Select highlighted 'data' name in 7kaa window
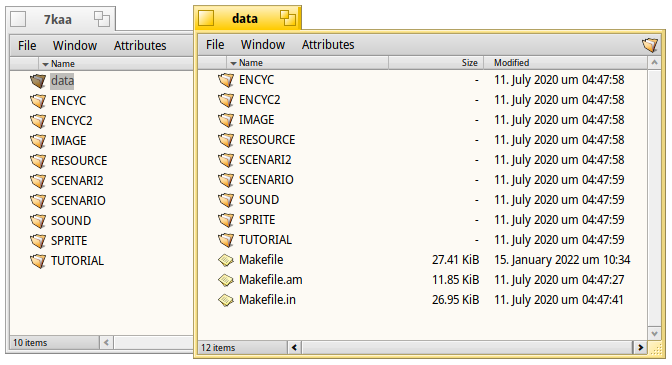Image resolution: width=672 pixels, height=365 pixels. [62, 81]
